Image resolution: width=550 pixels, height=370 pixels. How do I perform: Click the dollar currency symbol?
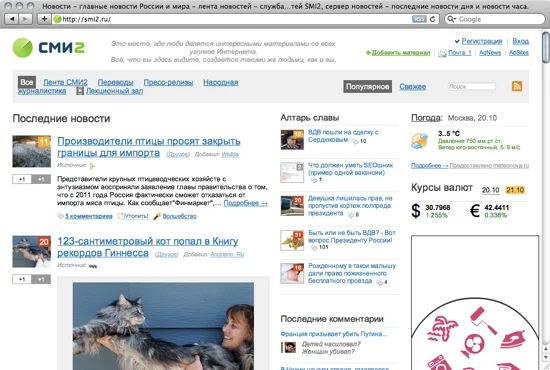click(x=416, y=211)
